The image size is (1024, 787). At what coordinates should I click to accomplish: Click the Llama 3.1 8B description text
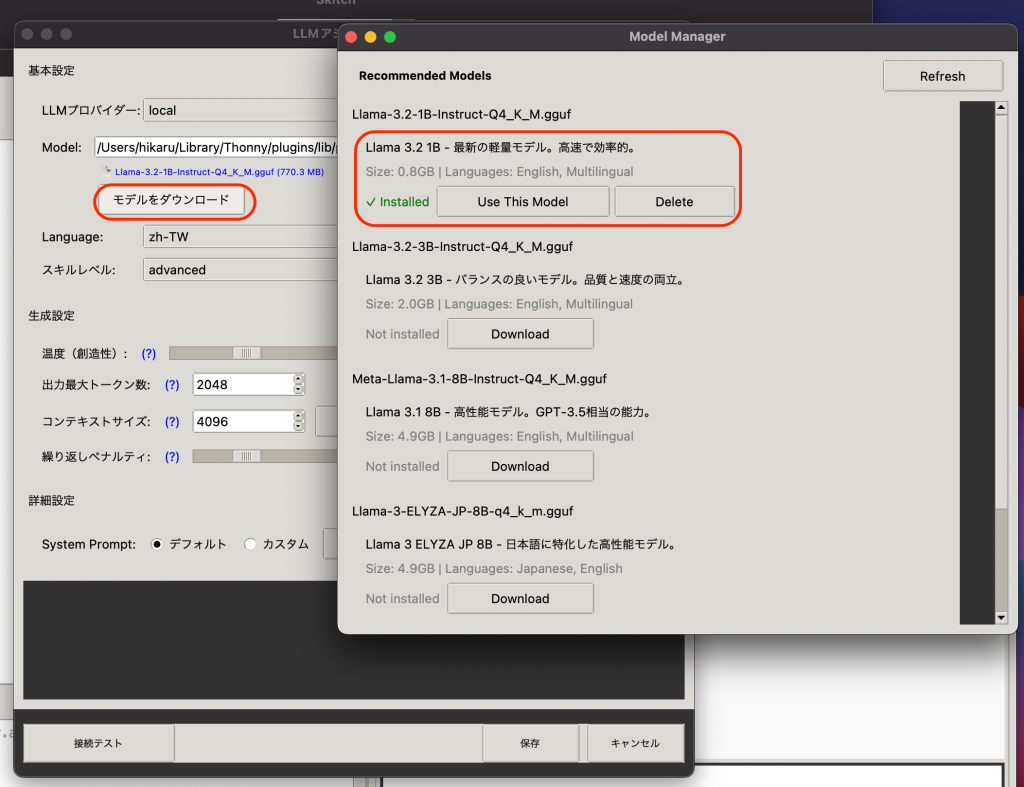coord(509,412)
